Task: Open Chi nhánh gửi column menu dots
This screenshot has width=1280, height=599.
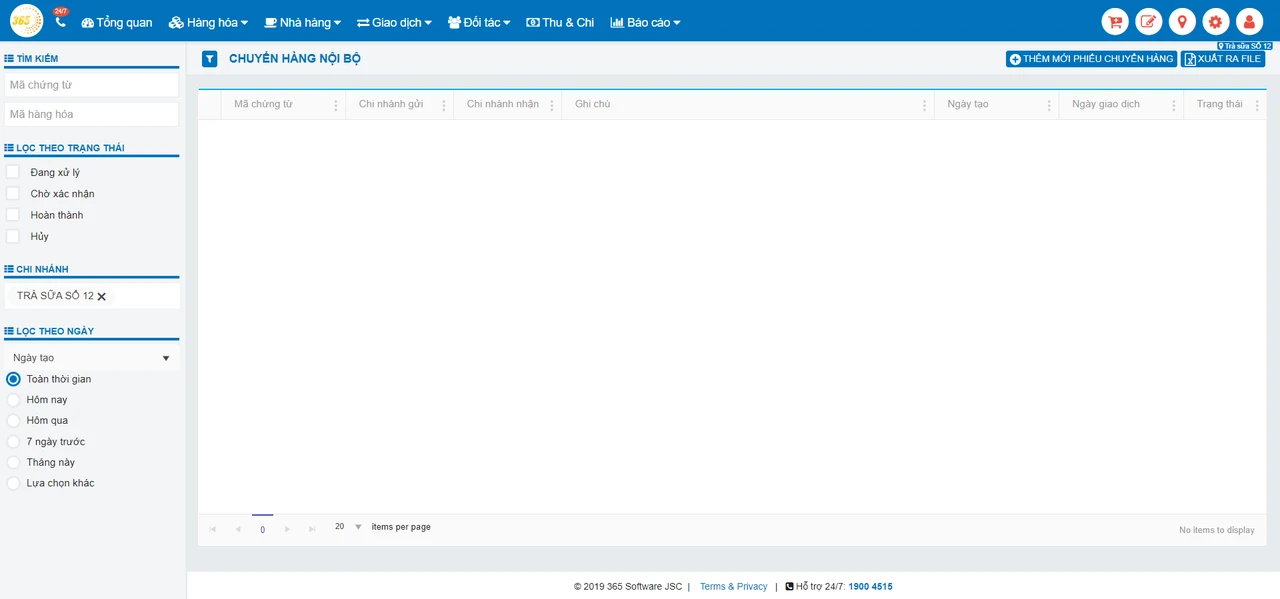Action: pyautogui.click(x=444, y=105)
